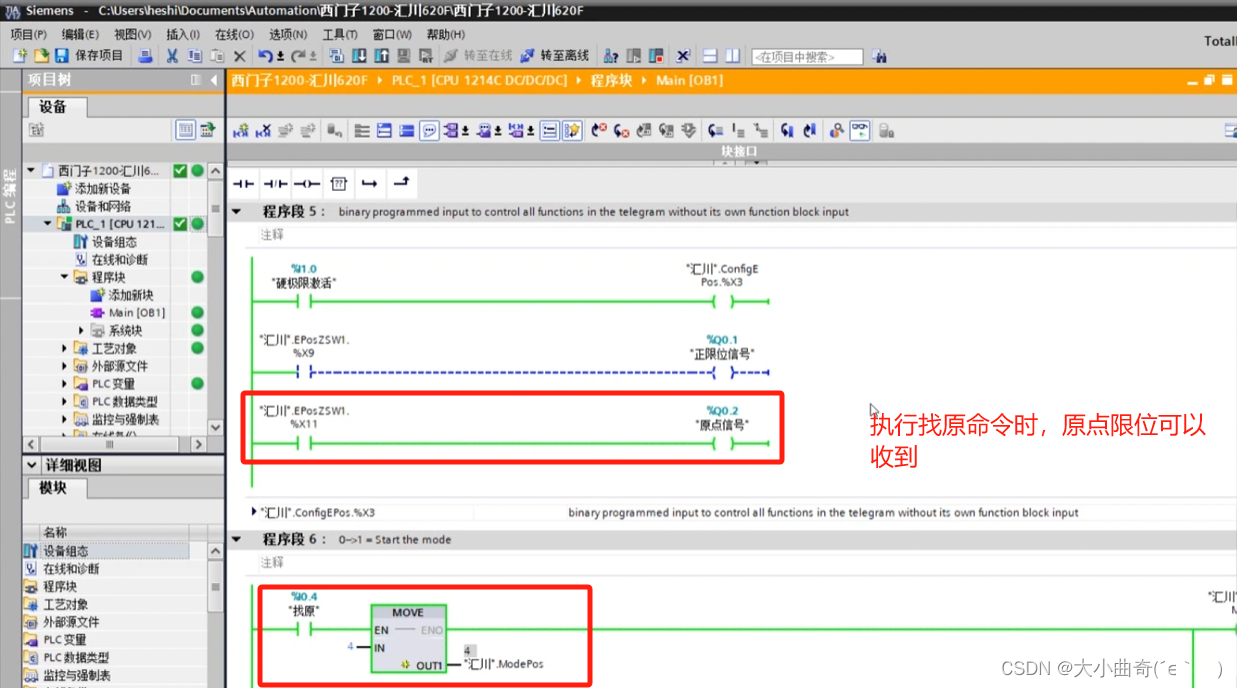
Task: Select 设备和网络 in project tree
Action: 102,206
